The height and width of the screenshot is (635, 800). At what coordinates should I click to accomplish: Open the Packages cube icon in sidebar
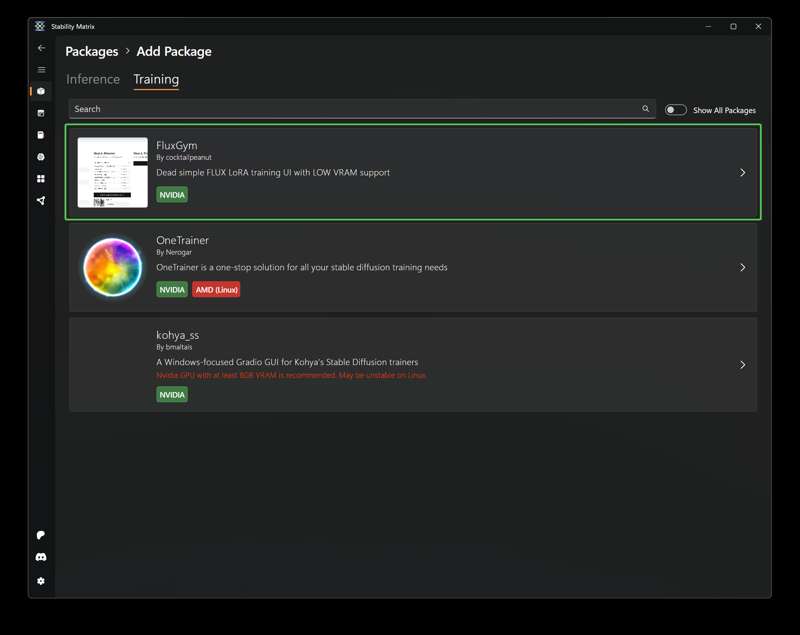[41, 91]
